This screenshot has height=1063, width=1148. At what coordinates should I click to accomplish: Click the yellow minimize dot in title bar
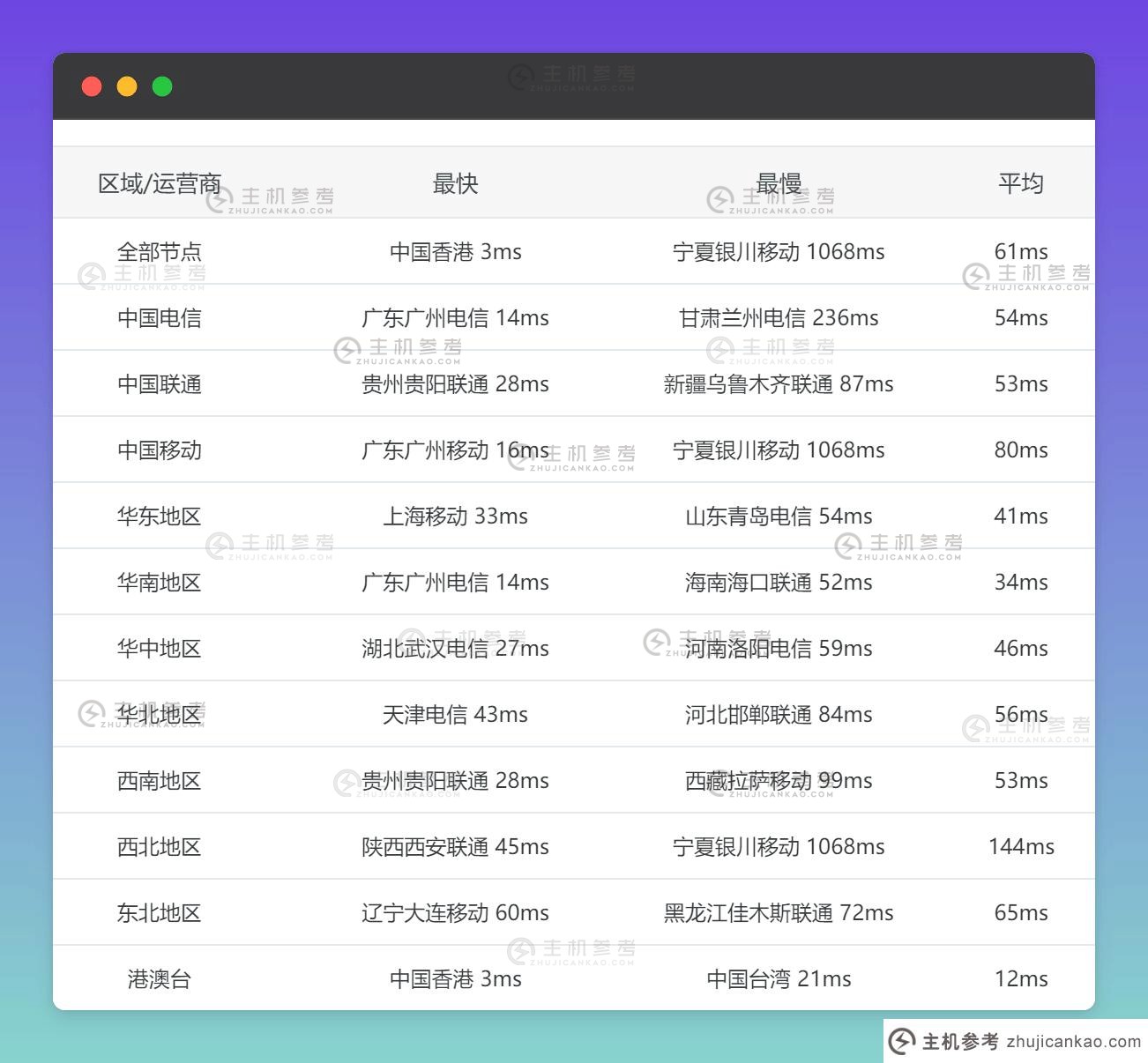click(x=127, y=86)
